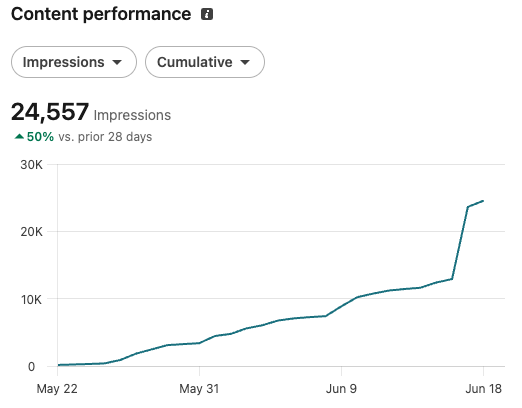Click the Jun 9 date axis label
The width and height of the screenshot is (522, 408).
(341, 389)
